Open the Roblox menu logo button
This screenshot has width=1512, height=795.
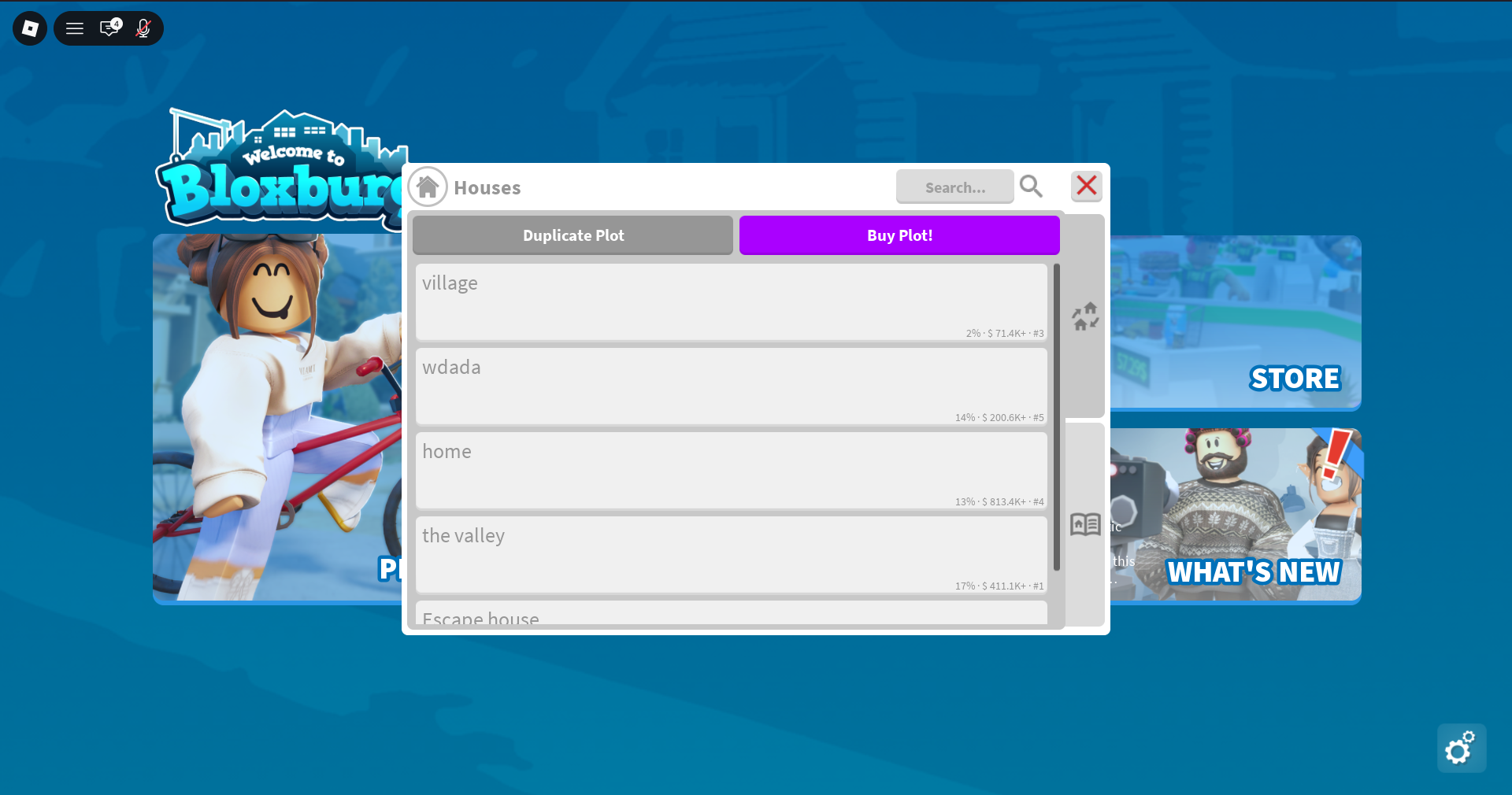(x=30, y=28)
